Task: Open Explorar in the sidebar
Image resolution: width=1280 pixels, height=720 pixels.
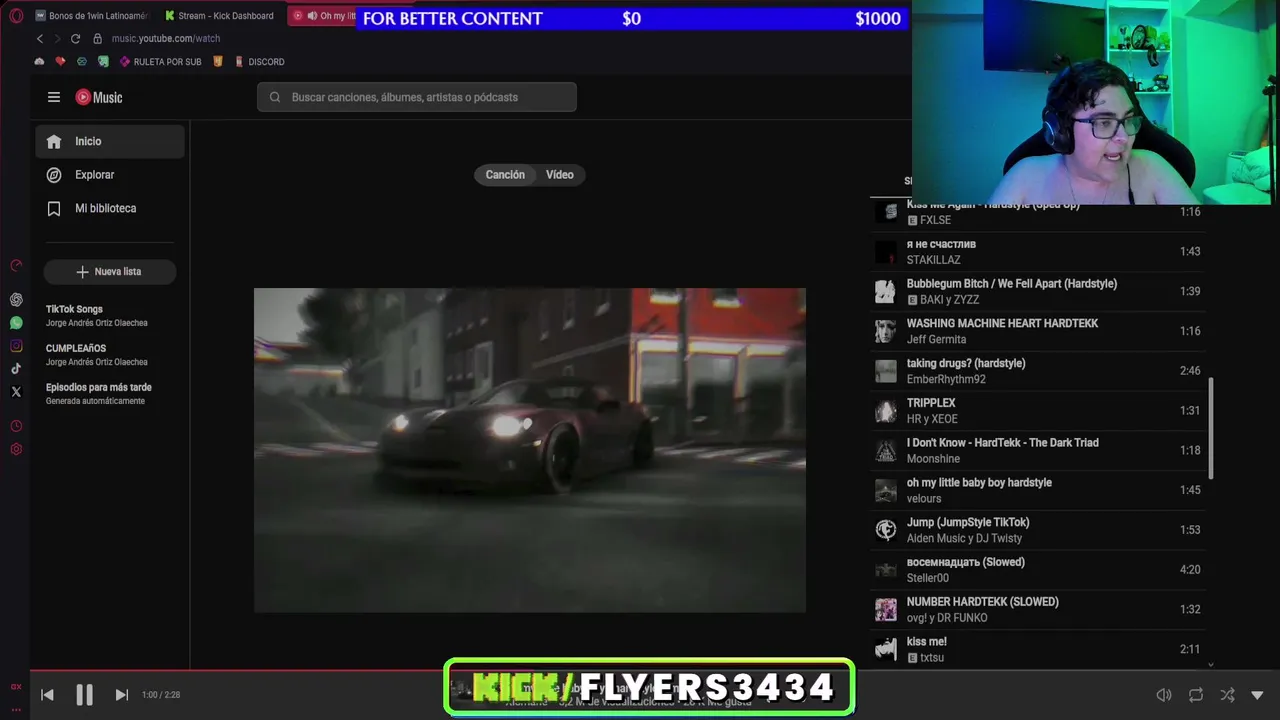Action: point(110,175)
